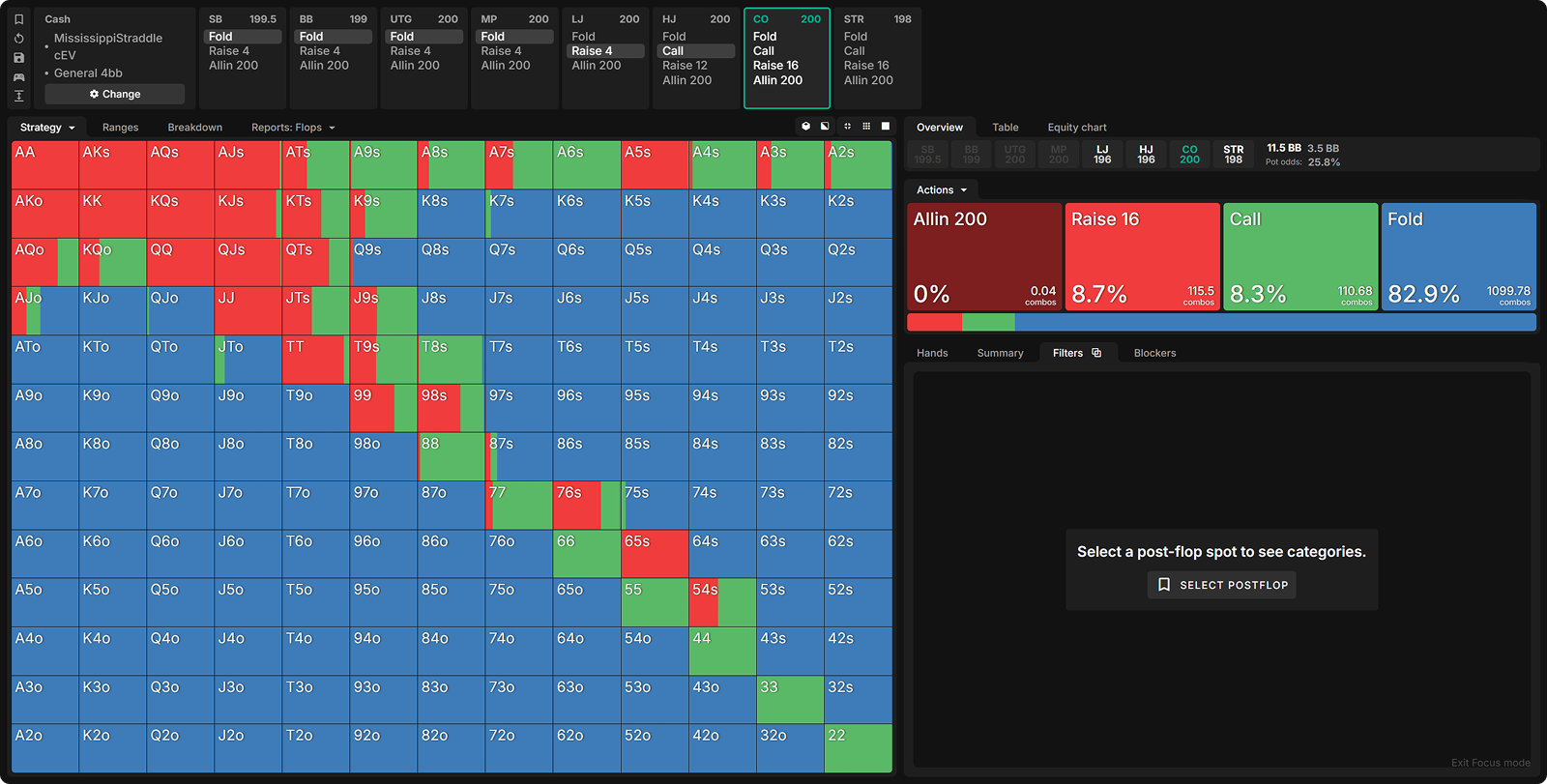The height and width of the screenshot is (784, 1547).
Task: Open the Strategy dropdown
Action: [x=46, y=128]
